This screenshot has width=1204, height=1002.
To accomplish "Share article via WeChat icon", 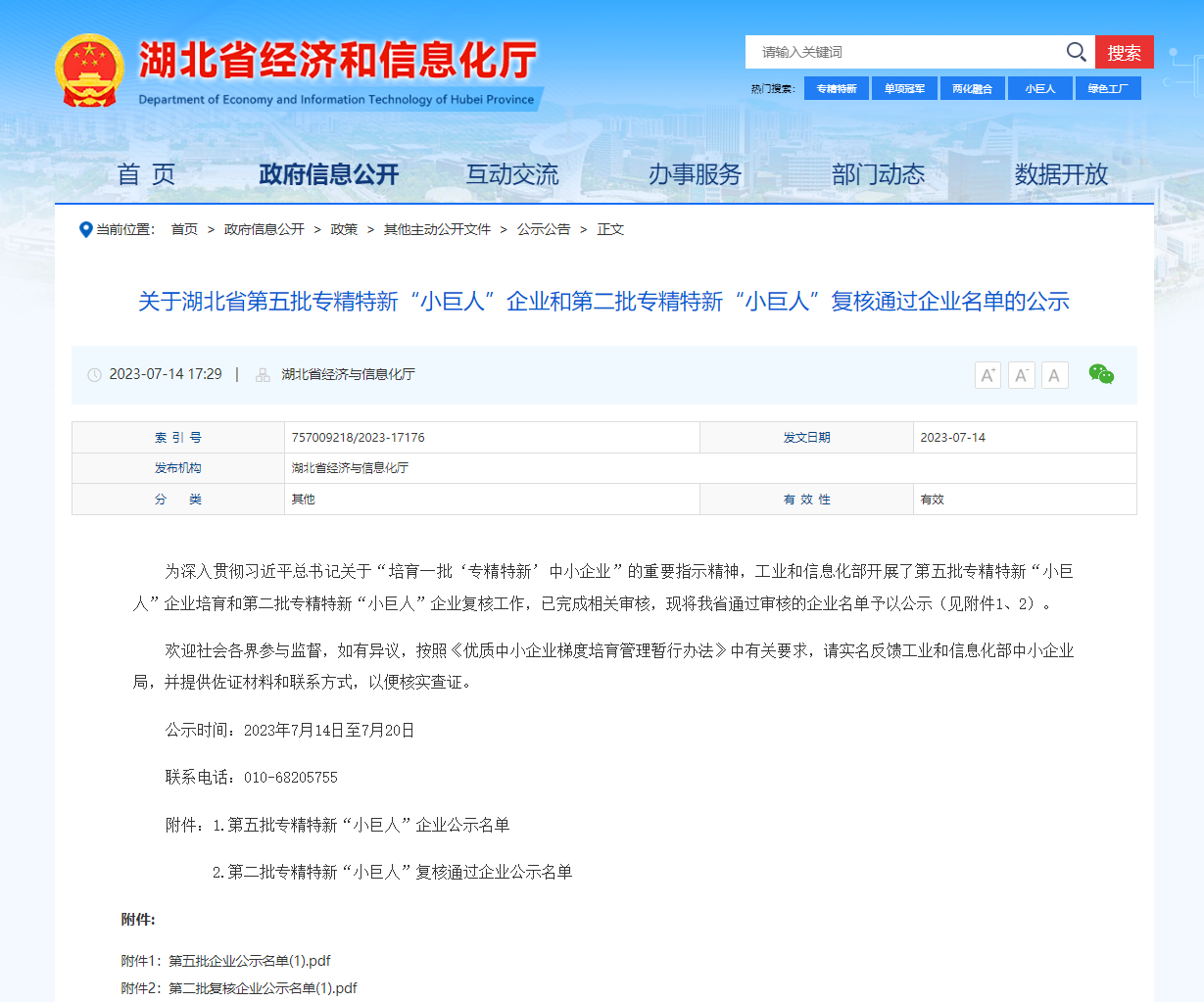I will (1101, 374).
